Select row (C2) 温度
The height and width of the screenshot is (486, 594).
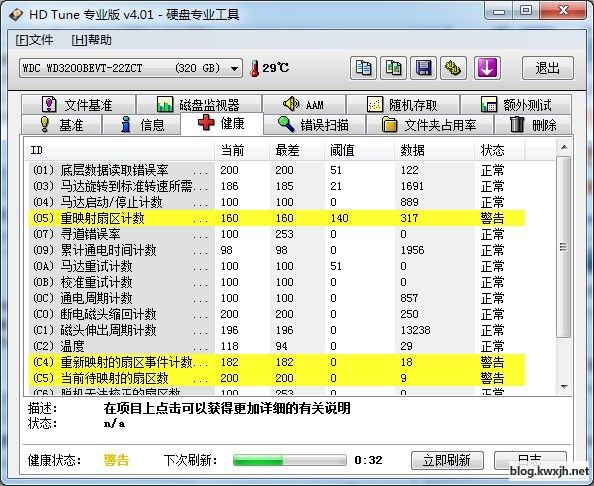click(277, 346)
